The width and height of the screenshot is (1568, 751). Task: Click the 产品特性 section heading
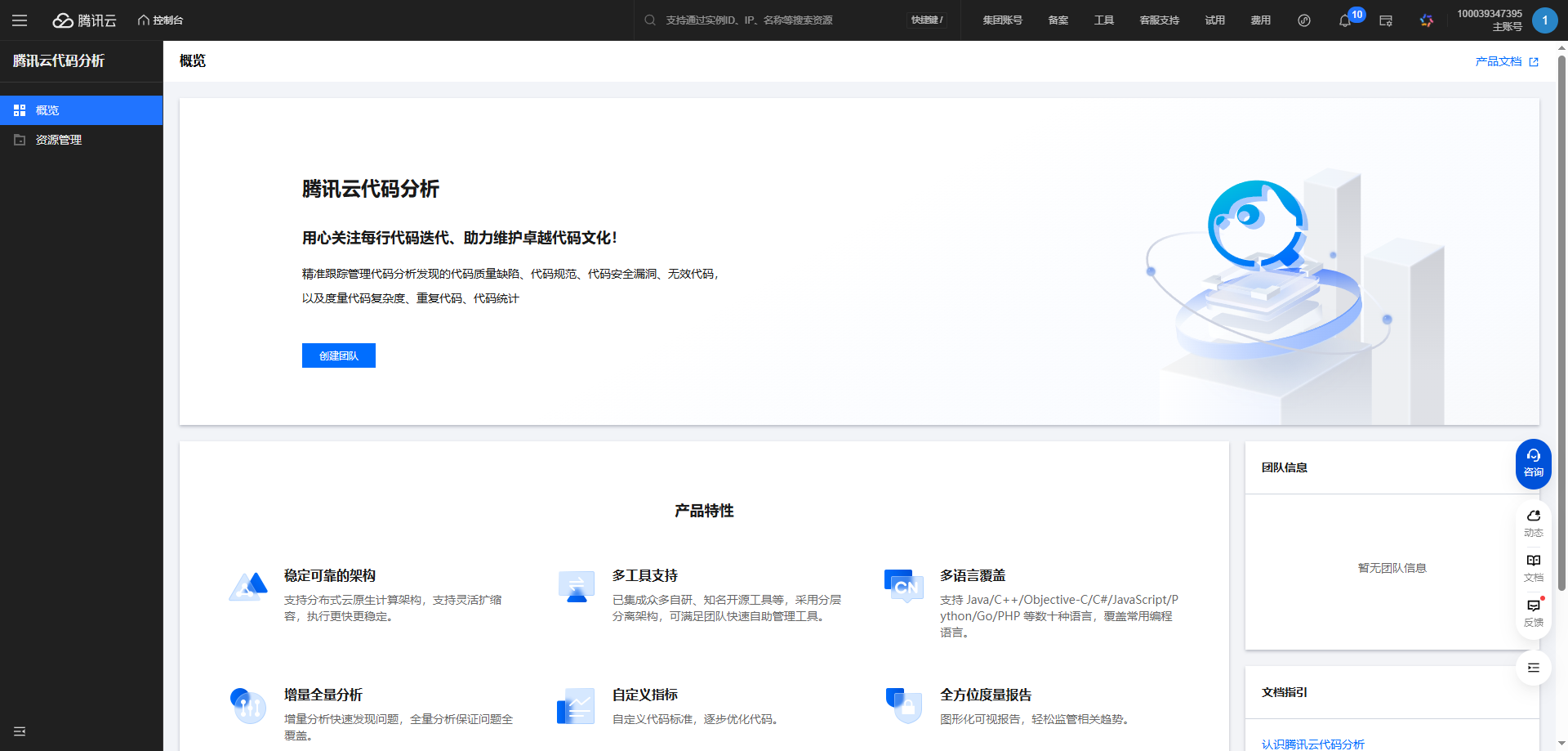point(704,511)
